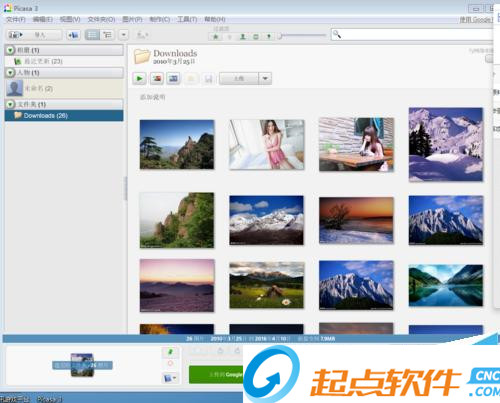This screenshot has width=500, height=403.
Task: Create a photo collage icon
Action: [x=157, y=79]
